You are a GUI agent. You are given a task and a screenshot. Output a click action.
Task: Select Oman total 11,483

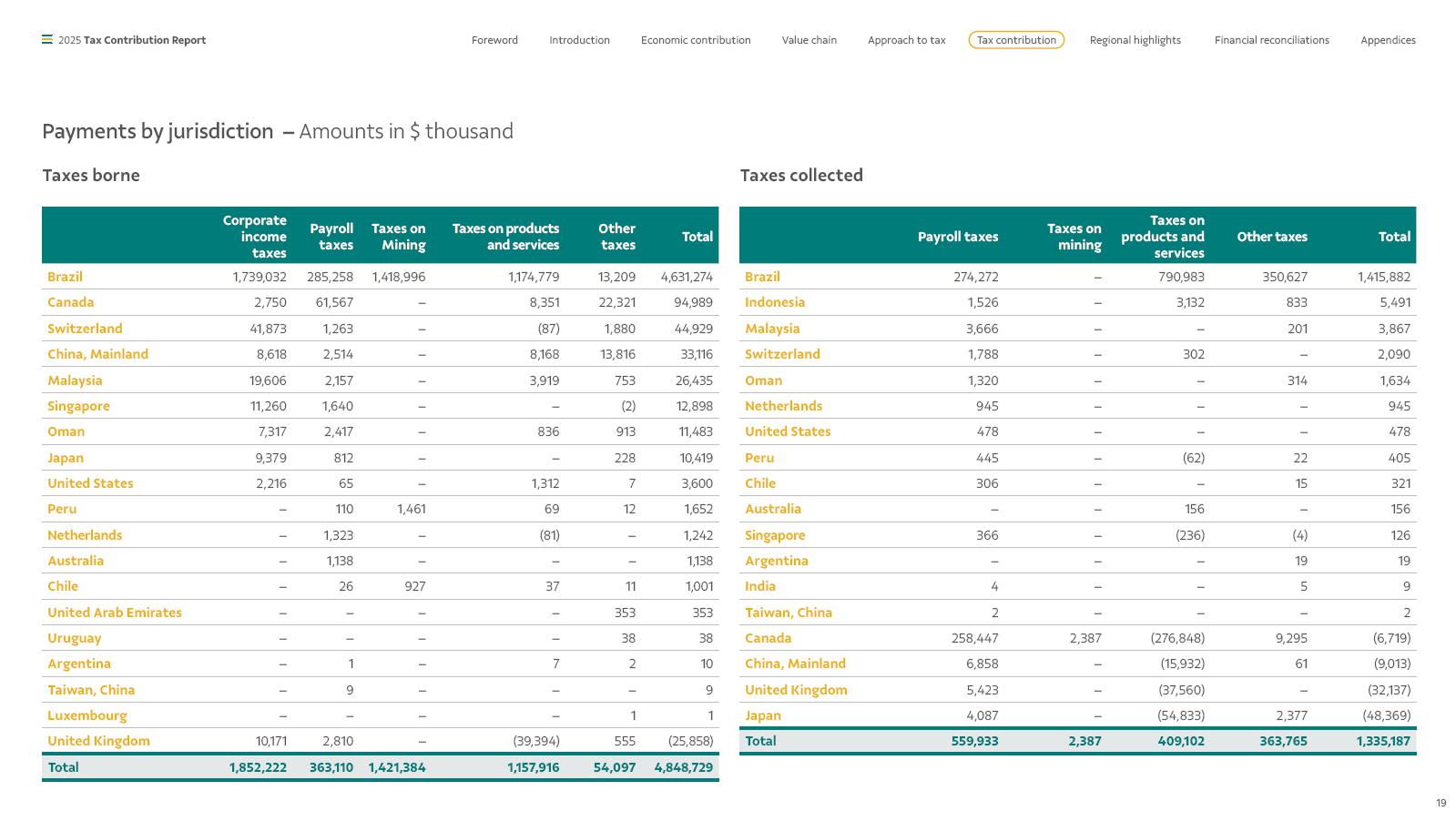[x=696, y=431]
